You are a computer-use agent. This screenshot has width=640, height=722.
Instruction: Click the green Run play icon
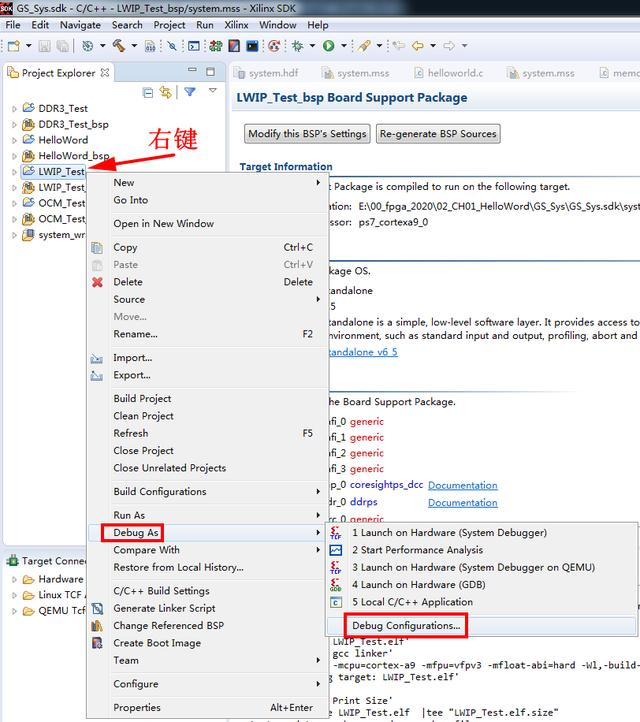pyautogui.click(x=328, y=46)
